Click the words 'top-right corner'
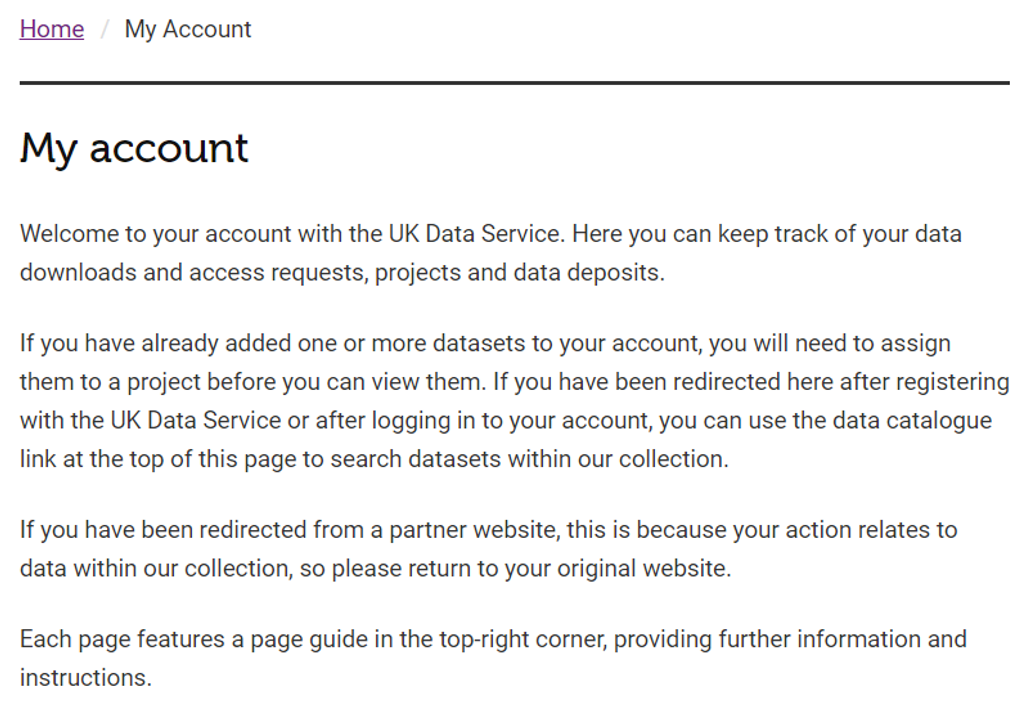The image size is (1022, 715). coord(523,639)
